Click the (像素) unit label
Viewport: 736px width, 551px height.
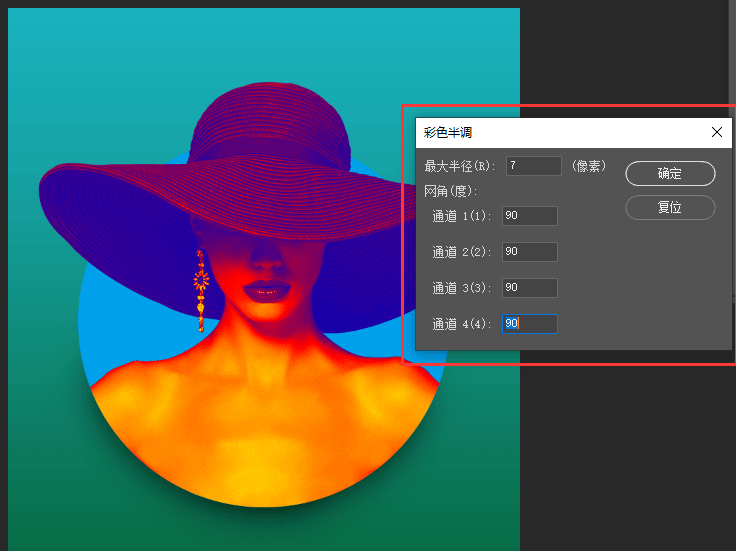(589, 166)
